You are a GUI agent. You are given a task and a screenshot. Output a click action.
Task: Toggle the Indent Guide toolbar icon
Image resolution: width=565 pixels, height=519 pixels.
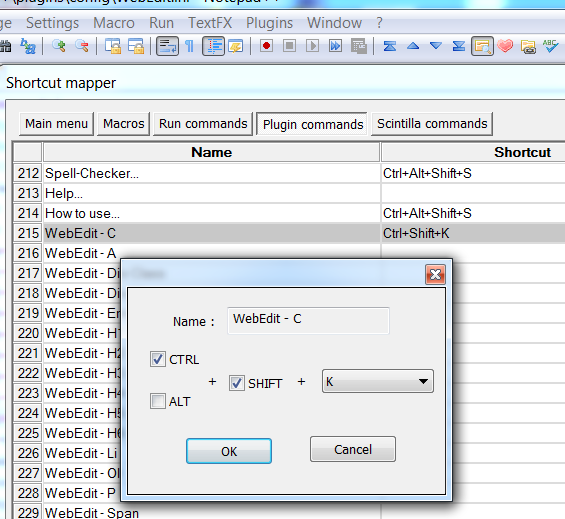214,46
